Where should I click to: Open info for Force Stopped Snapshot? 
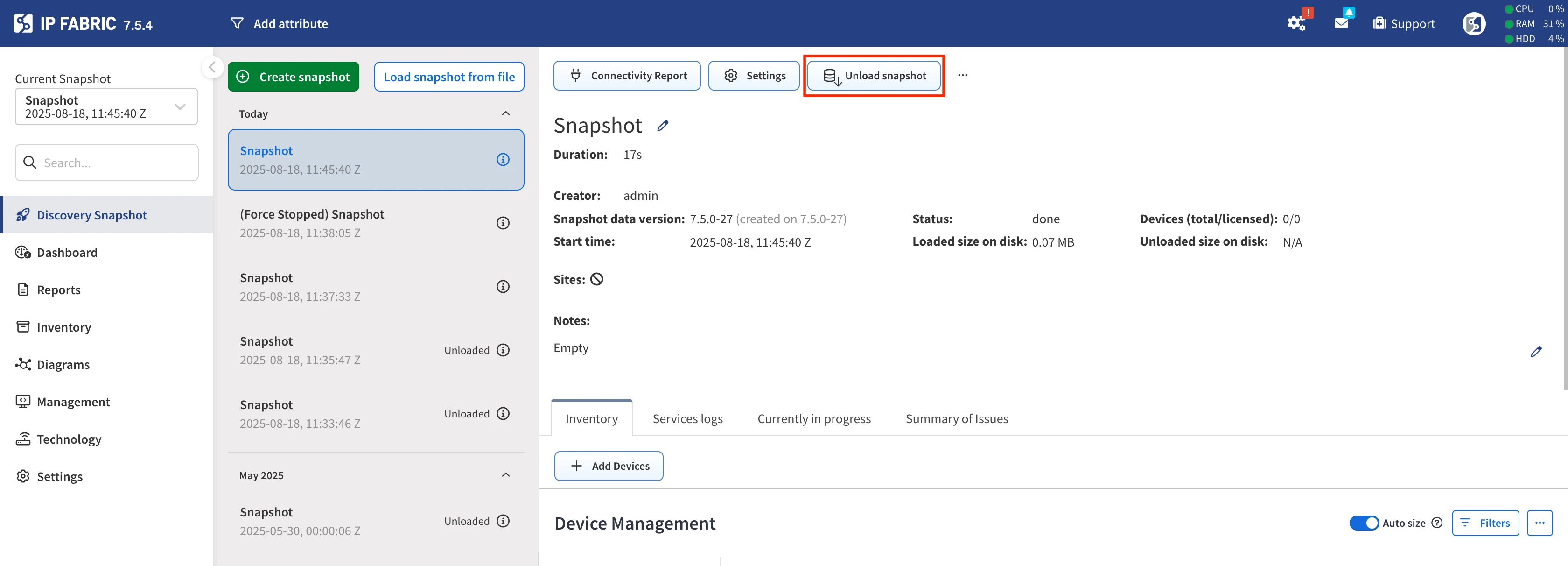click(502, 223)
